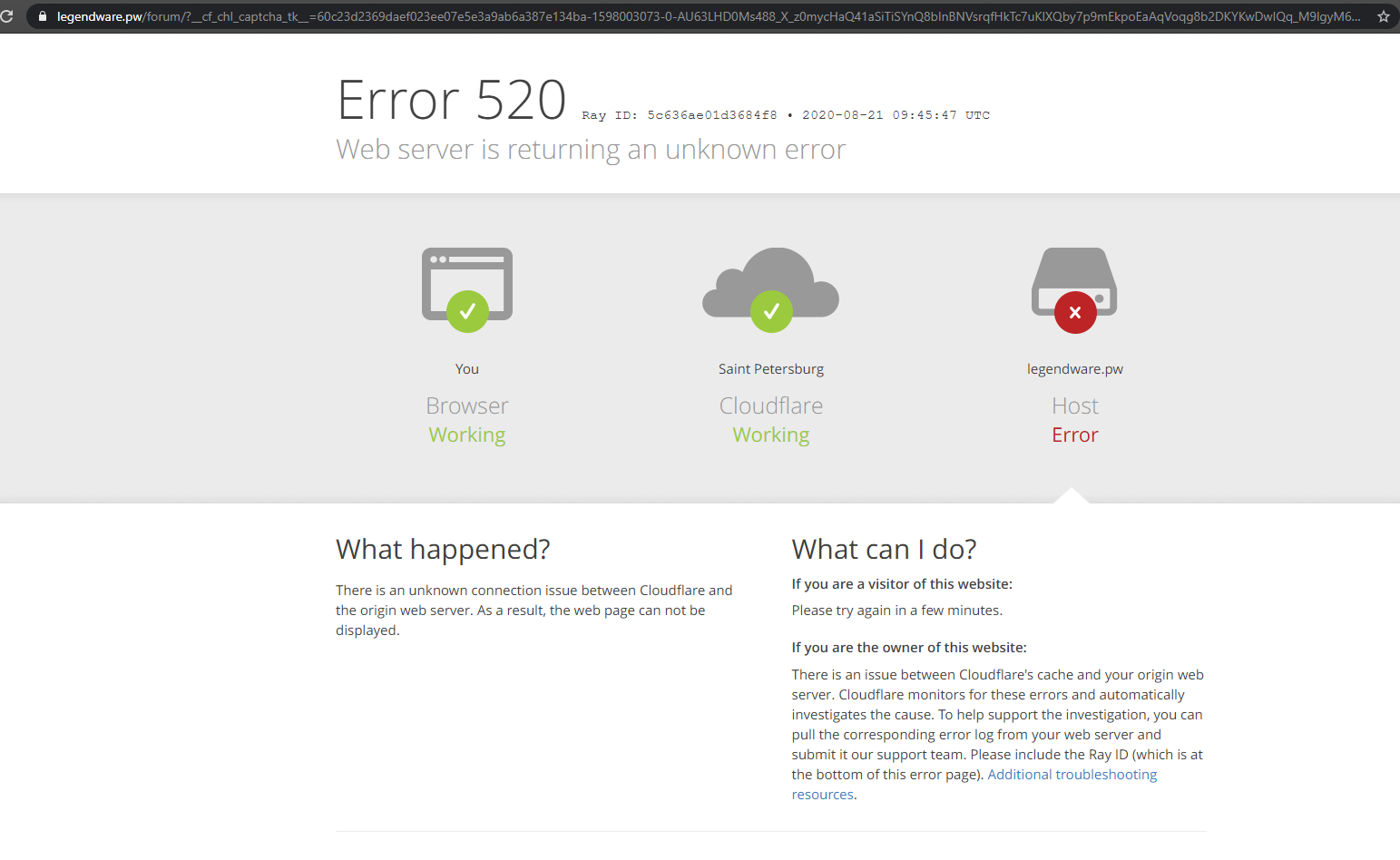Screen dimensions: 1400x860
Task: Click the 'Browser' label
Action: point(467,406)
